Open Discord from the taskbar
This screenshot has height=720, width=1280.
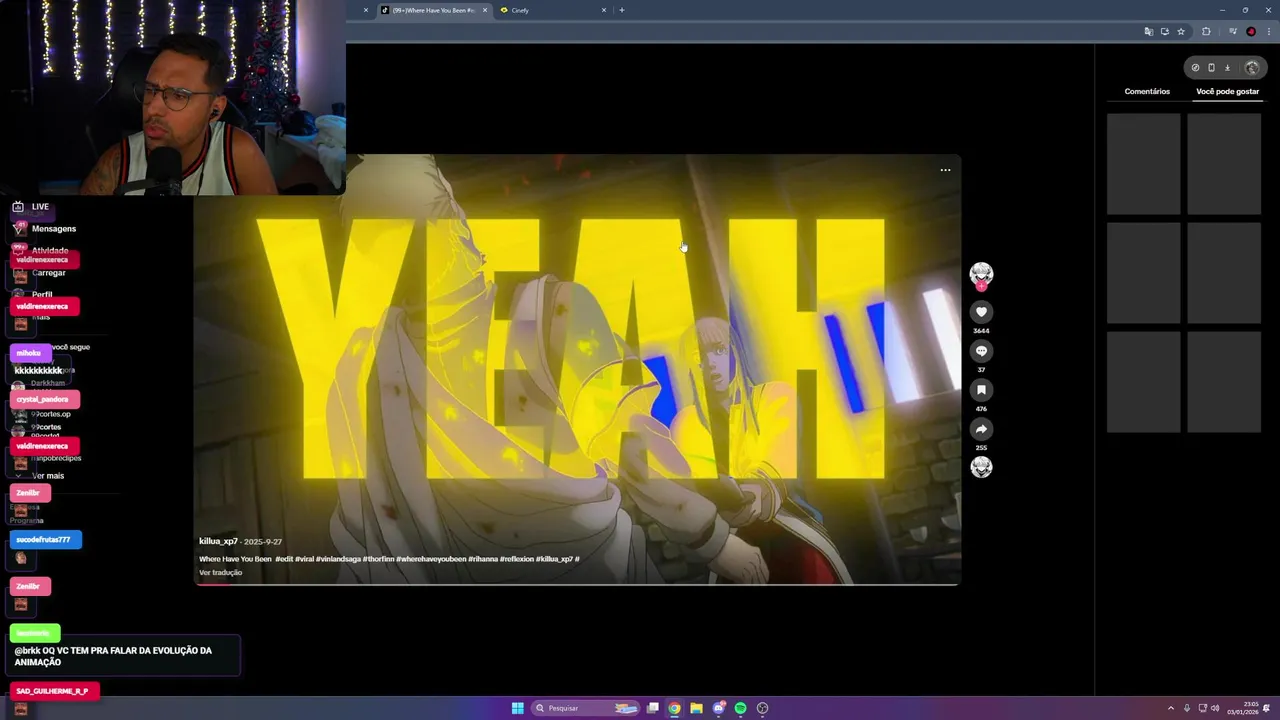718,708
